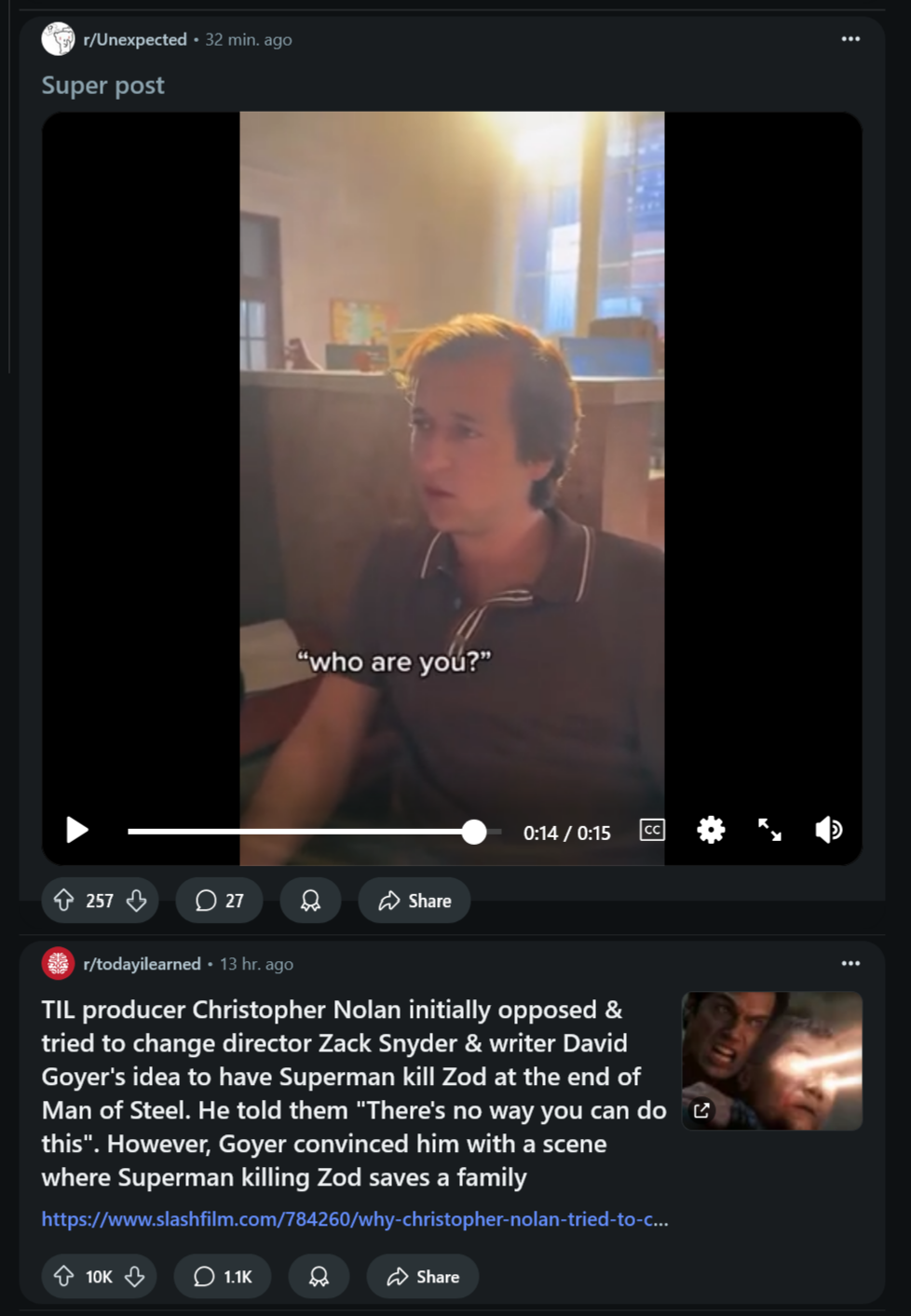Enter fullscreen mode on the video
This screenshot has width=911, height=1316.
(769, 830)
